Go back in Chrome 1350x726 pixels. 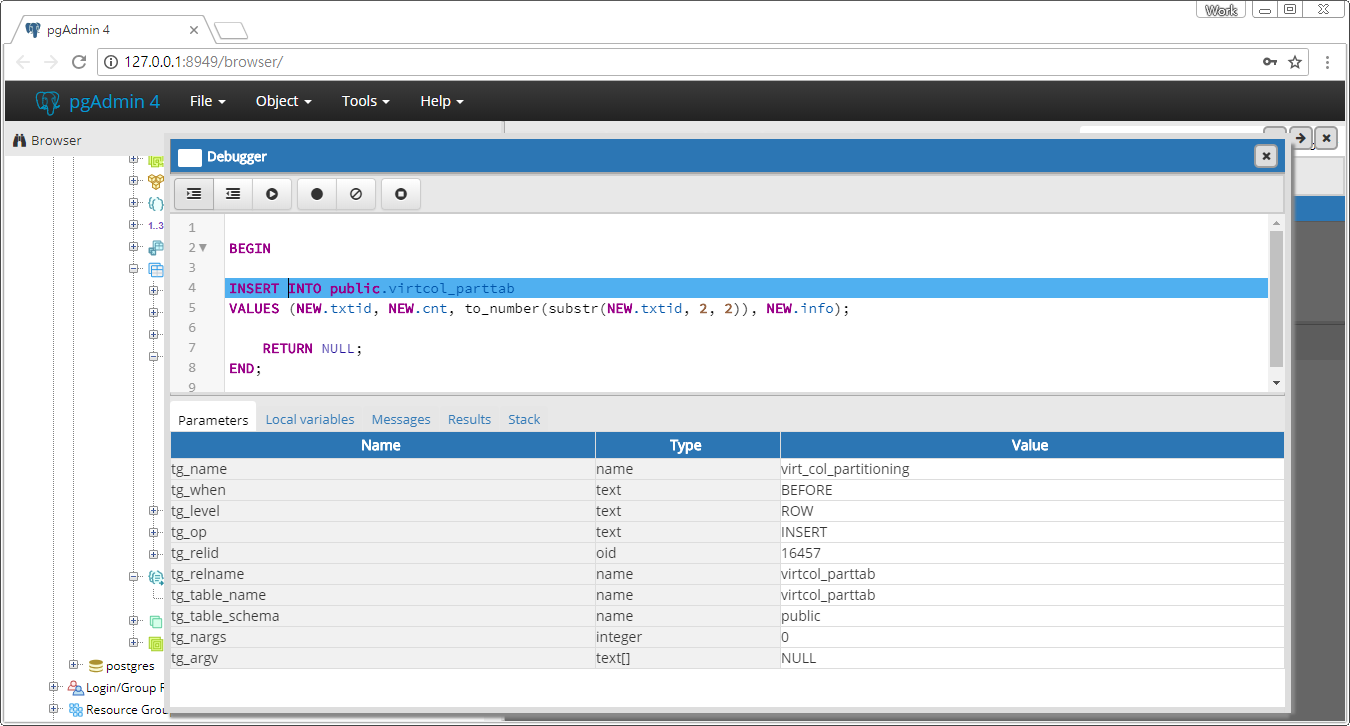[x=23, y=62]
